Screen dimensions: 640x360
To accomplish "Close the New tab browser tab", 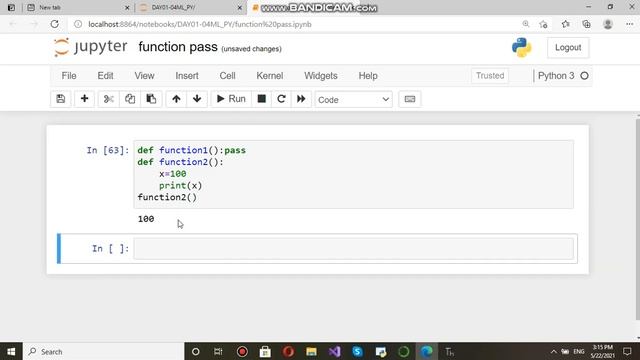I will coord(127,8).
